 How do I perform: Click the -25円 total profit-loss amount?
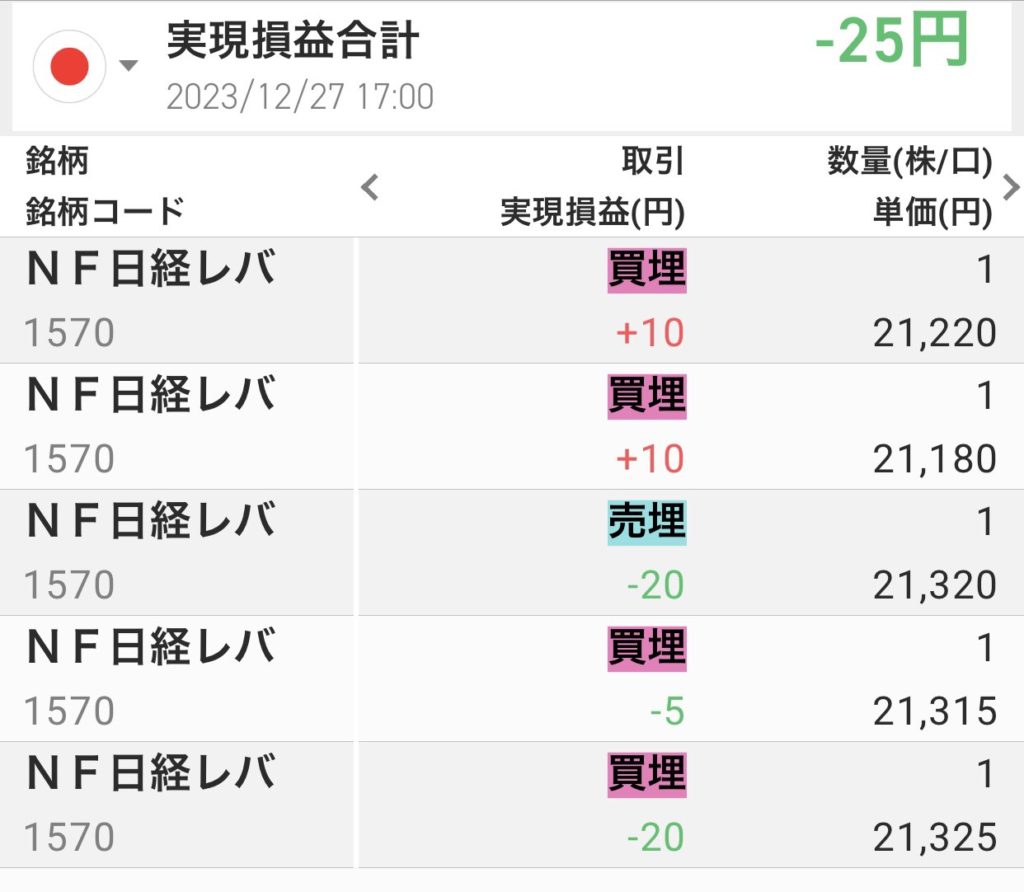(891, 42)
